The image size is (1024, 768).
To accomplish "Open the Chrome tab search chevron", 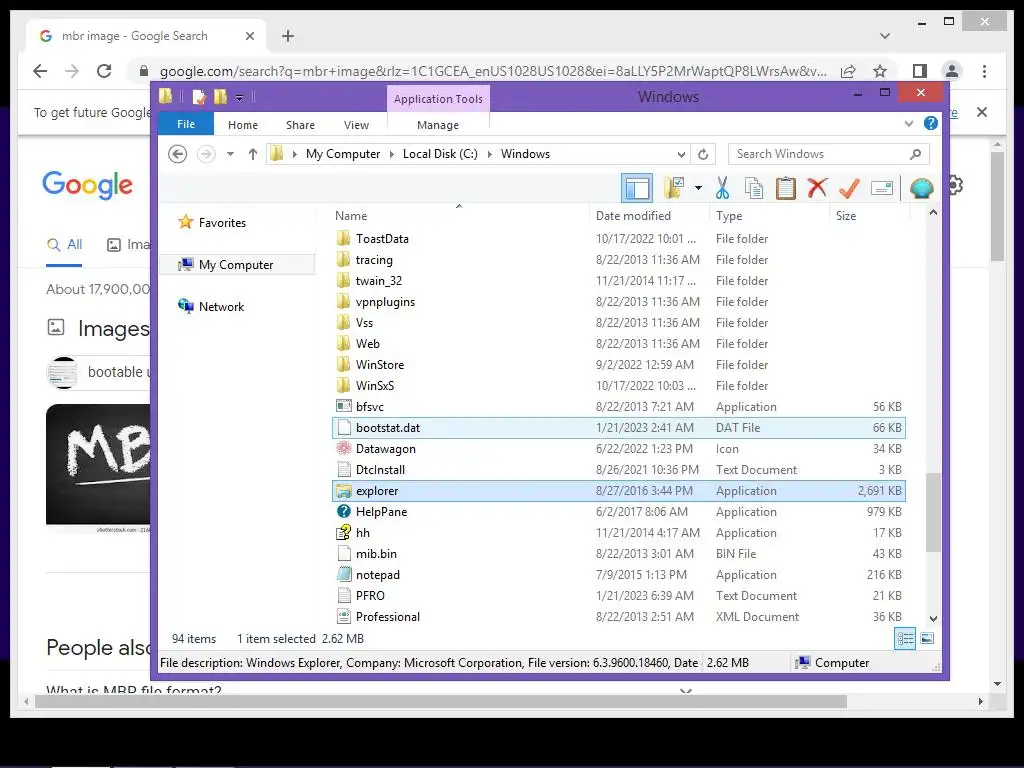I will tap(884, 36).
